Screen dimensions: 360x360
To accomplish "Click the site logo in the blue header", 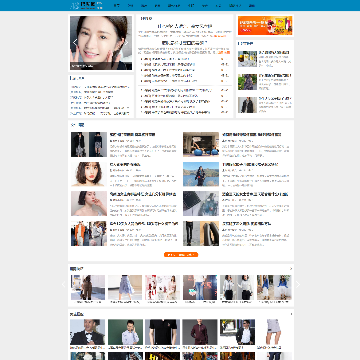I will tap(86, 5).
